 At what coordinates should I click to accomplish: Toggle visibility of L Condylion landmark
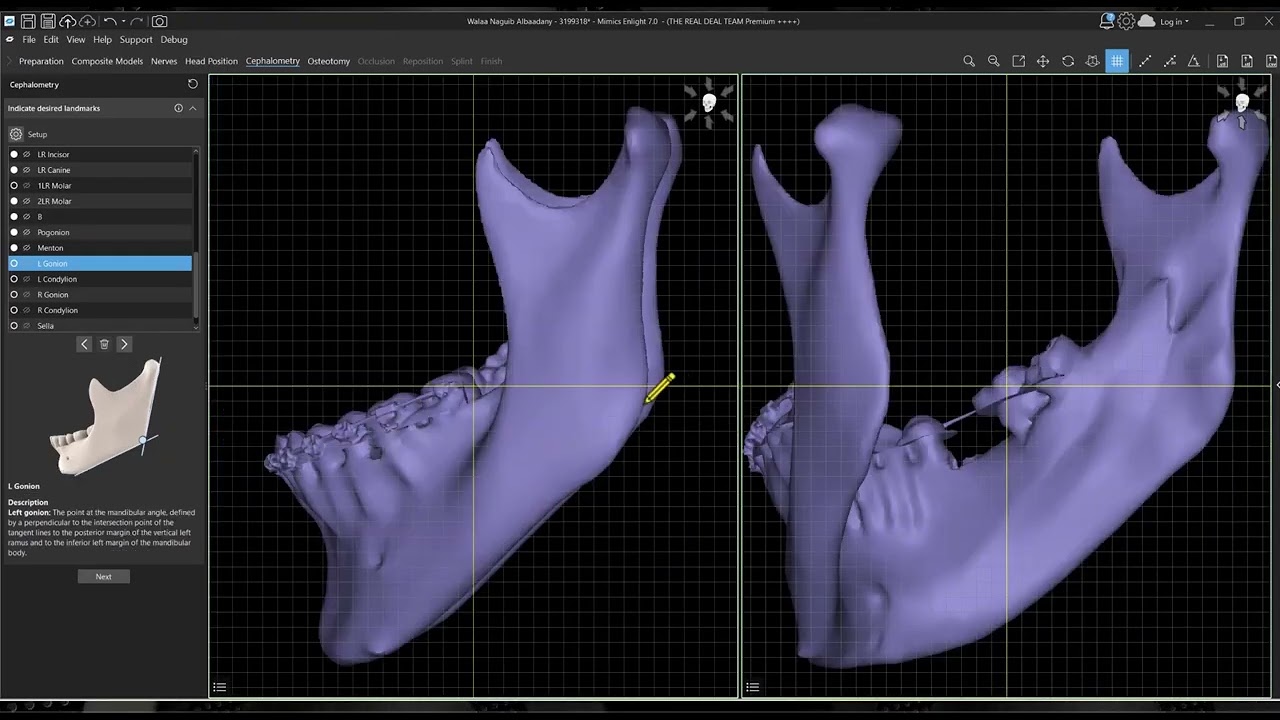(x=27, y=279)
